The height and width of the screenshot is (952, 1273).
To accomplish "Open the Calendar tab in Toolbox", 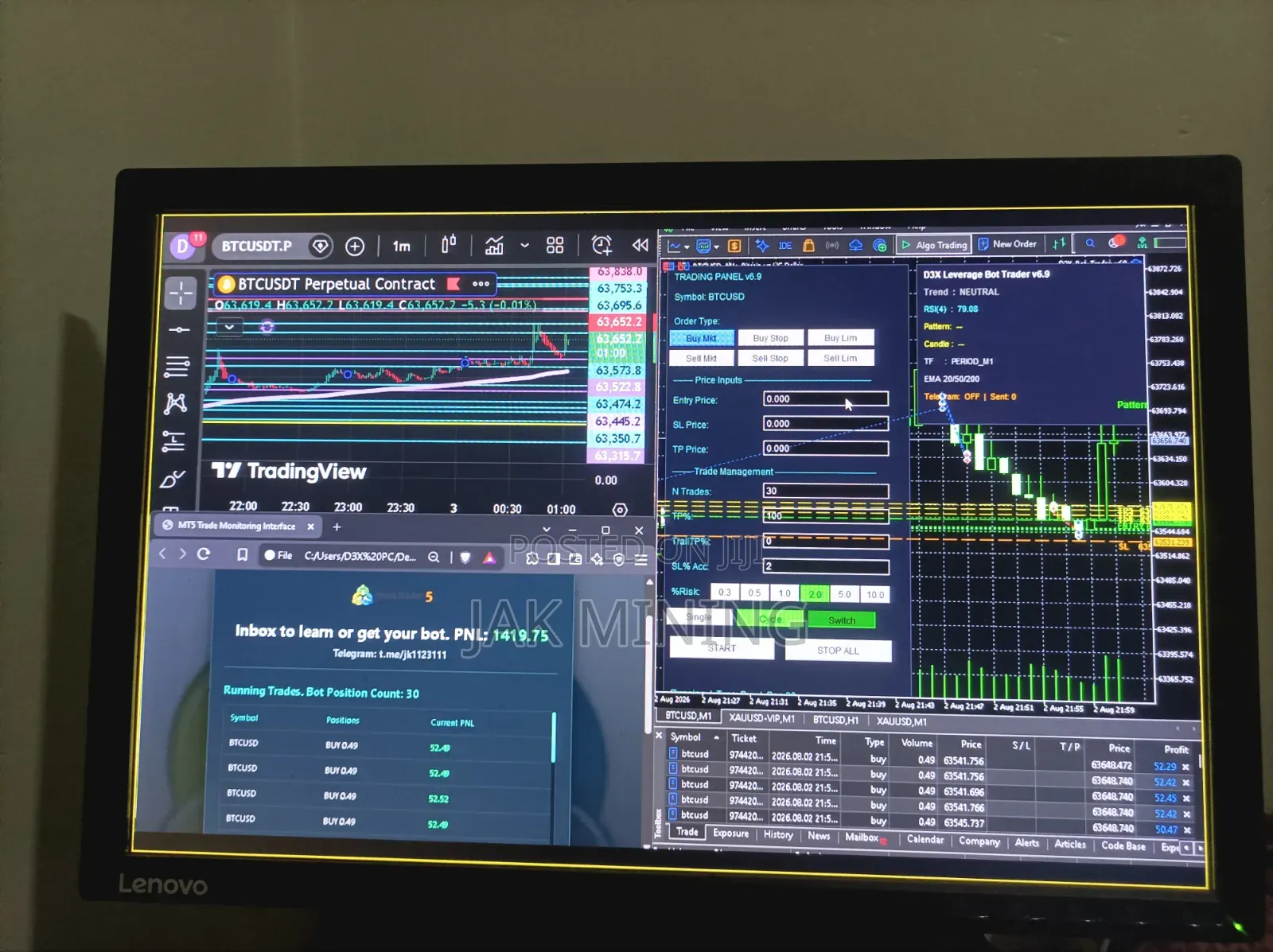I will click(x=925, y=839).
